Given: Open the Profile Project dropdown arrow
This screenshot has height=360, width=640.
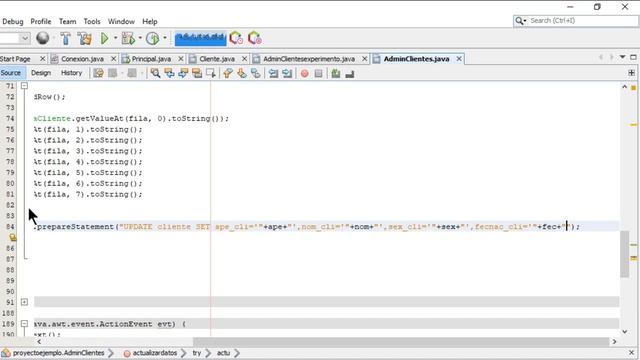Looking at the screenshot, I should (x=165, y=38).
